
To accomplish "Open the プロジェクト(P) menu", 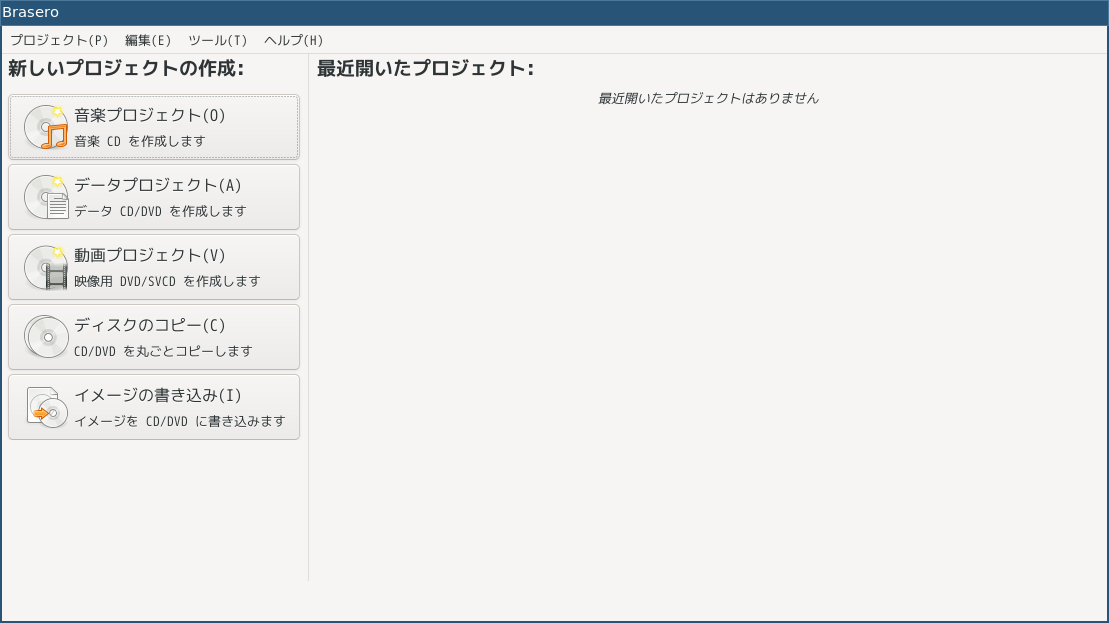I will click(x=59, y=40).
